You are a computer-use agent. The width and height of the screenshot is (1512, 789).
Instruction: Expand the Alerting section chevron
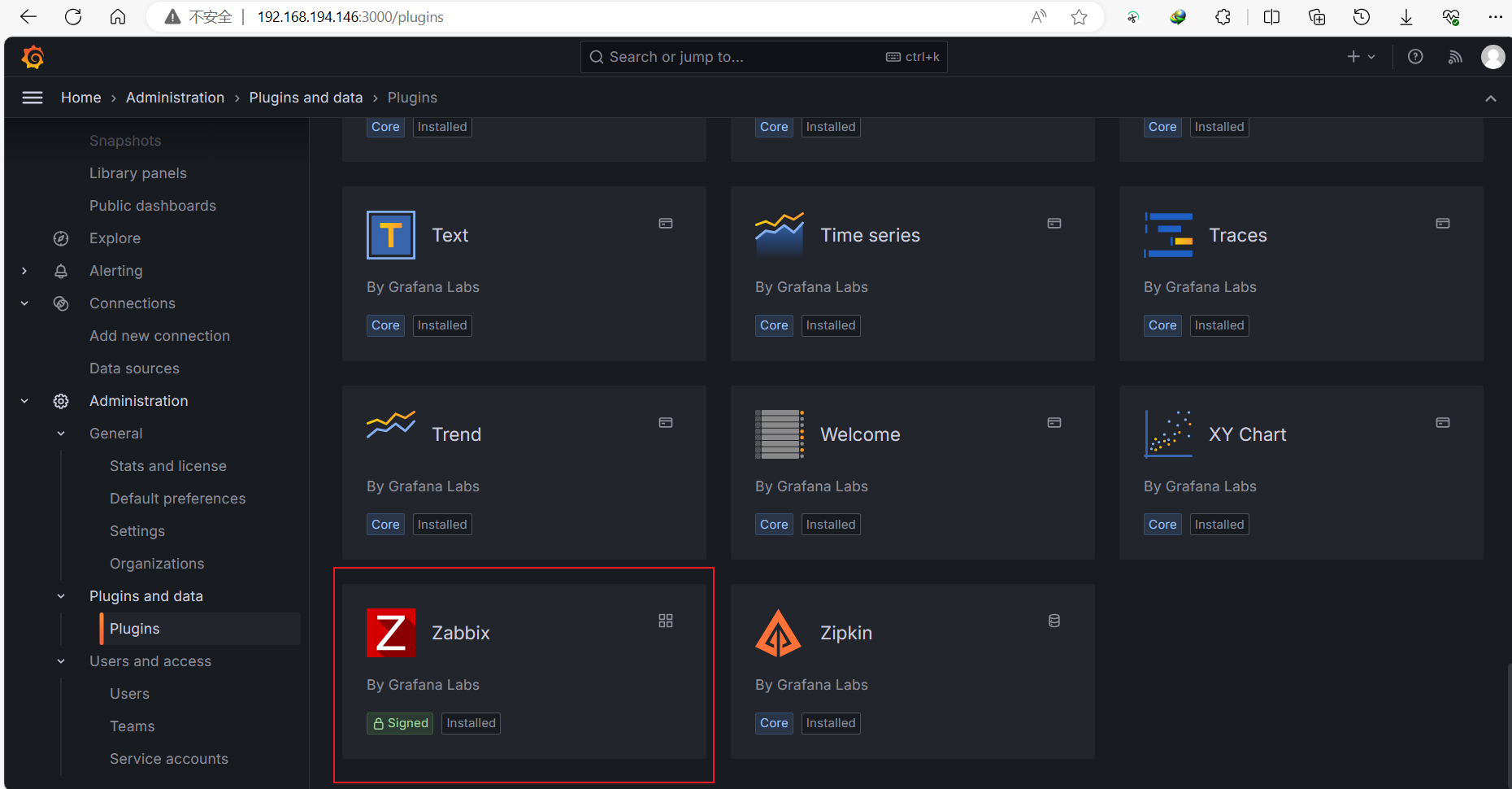(24, 271)
